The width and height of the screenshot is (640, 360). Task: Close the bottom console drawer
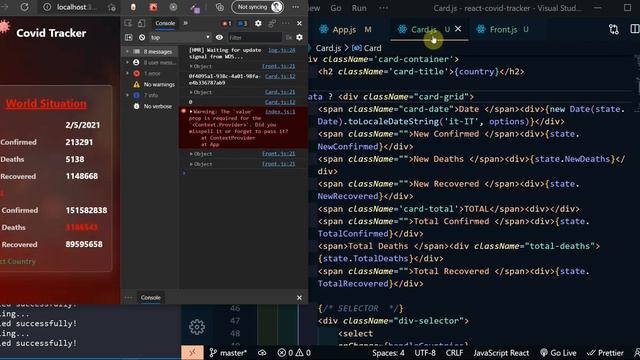[299, 298]
